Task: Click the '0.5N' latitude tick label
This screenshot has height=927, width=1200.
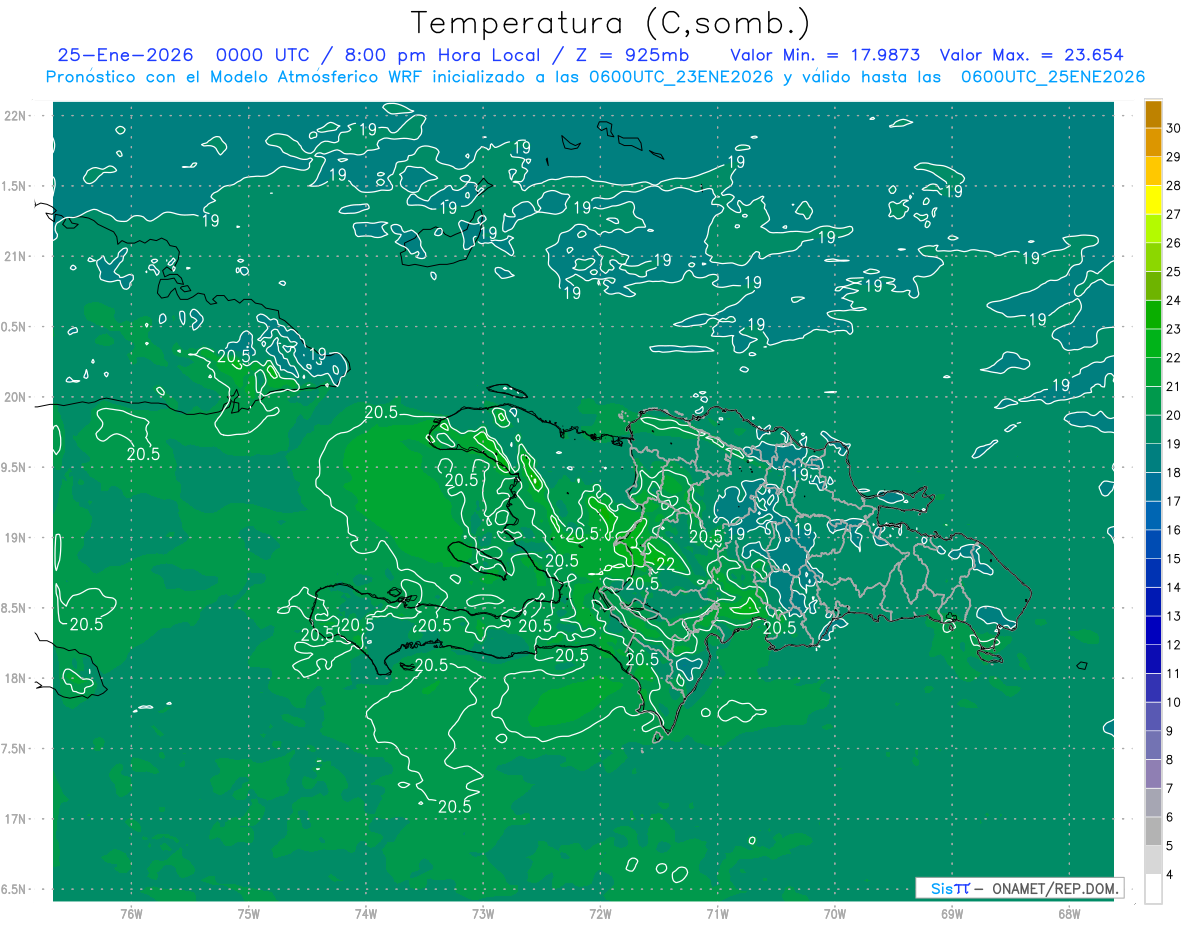Action: click(x=13, y=327)
